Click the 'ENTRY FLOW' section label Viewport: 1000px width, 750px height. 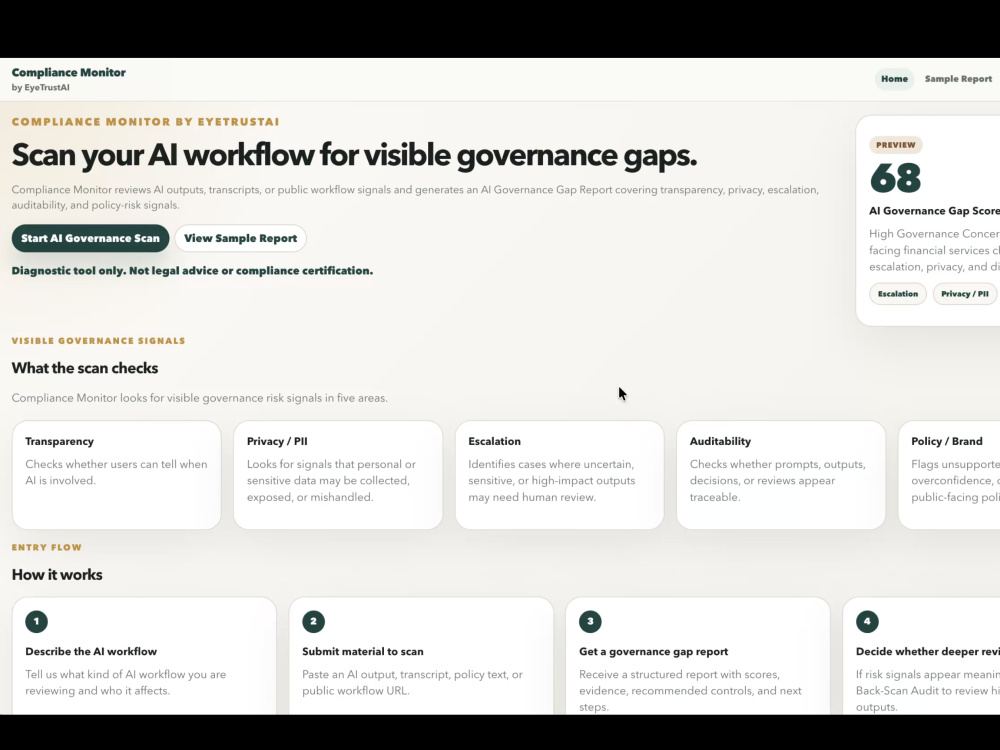[x=47, y=547]
